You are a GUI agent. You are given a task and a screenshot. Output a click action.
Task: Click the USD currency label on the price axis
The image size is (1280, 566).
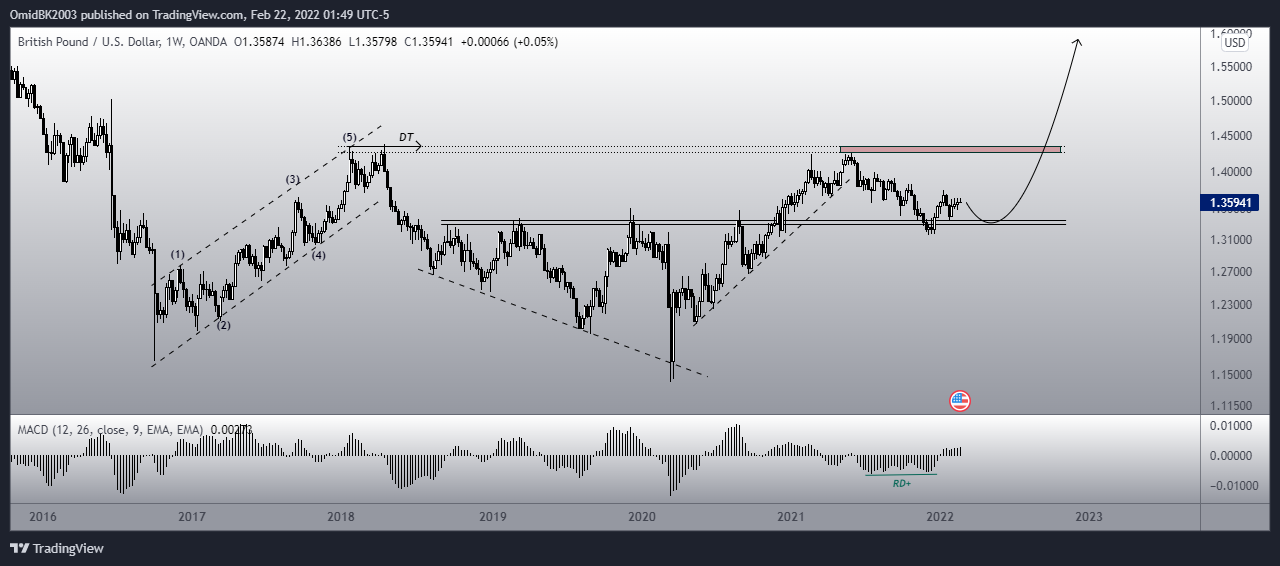[x=1236, y=43]
